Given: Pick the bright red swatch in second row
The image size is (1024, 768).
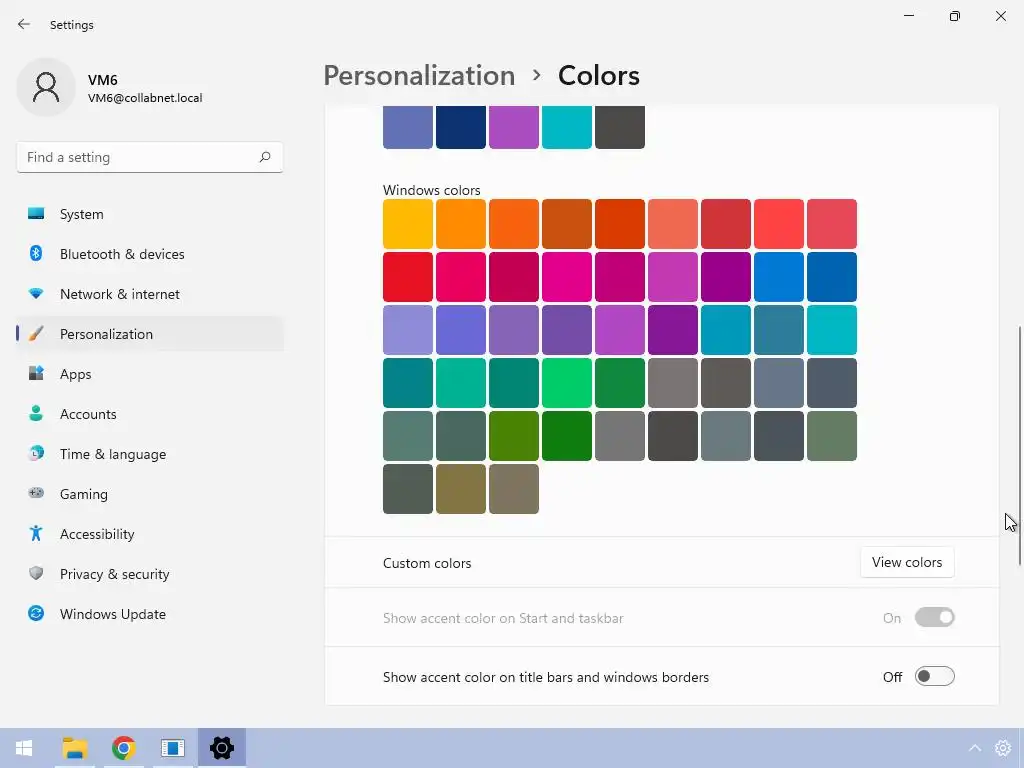Looking at the screenshot, I should (x=408, y=277).
